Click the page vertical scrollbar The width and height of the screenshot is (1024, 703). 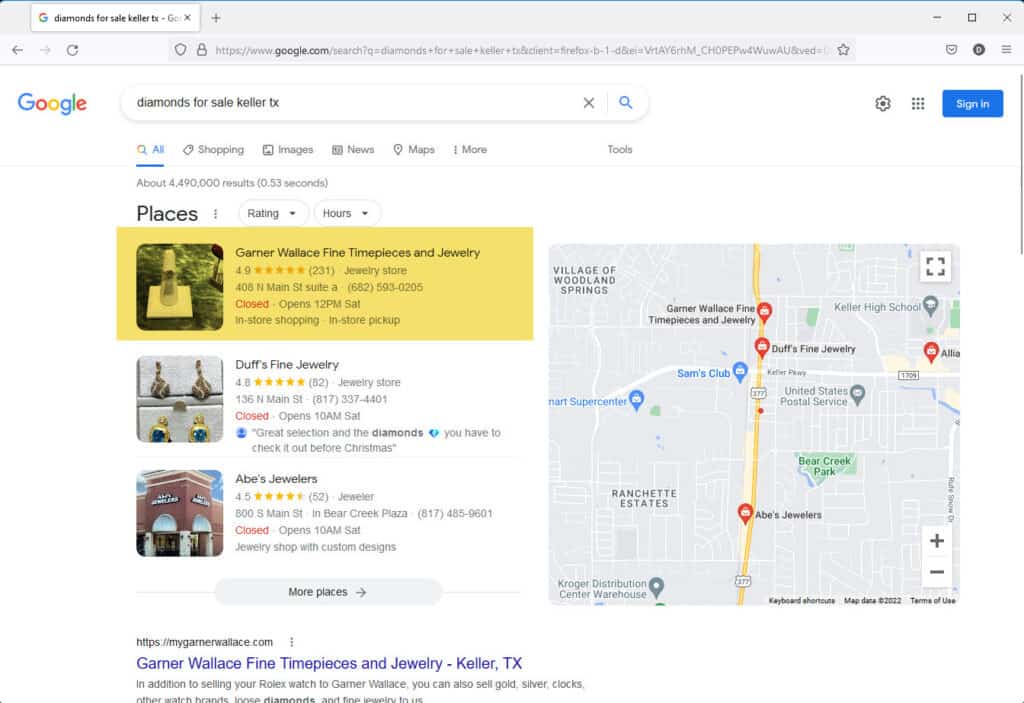(x=1019, y=163)
